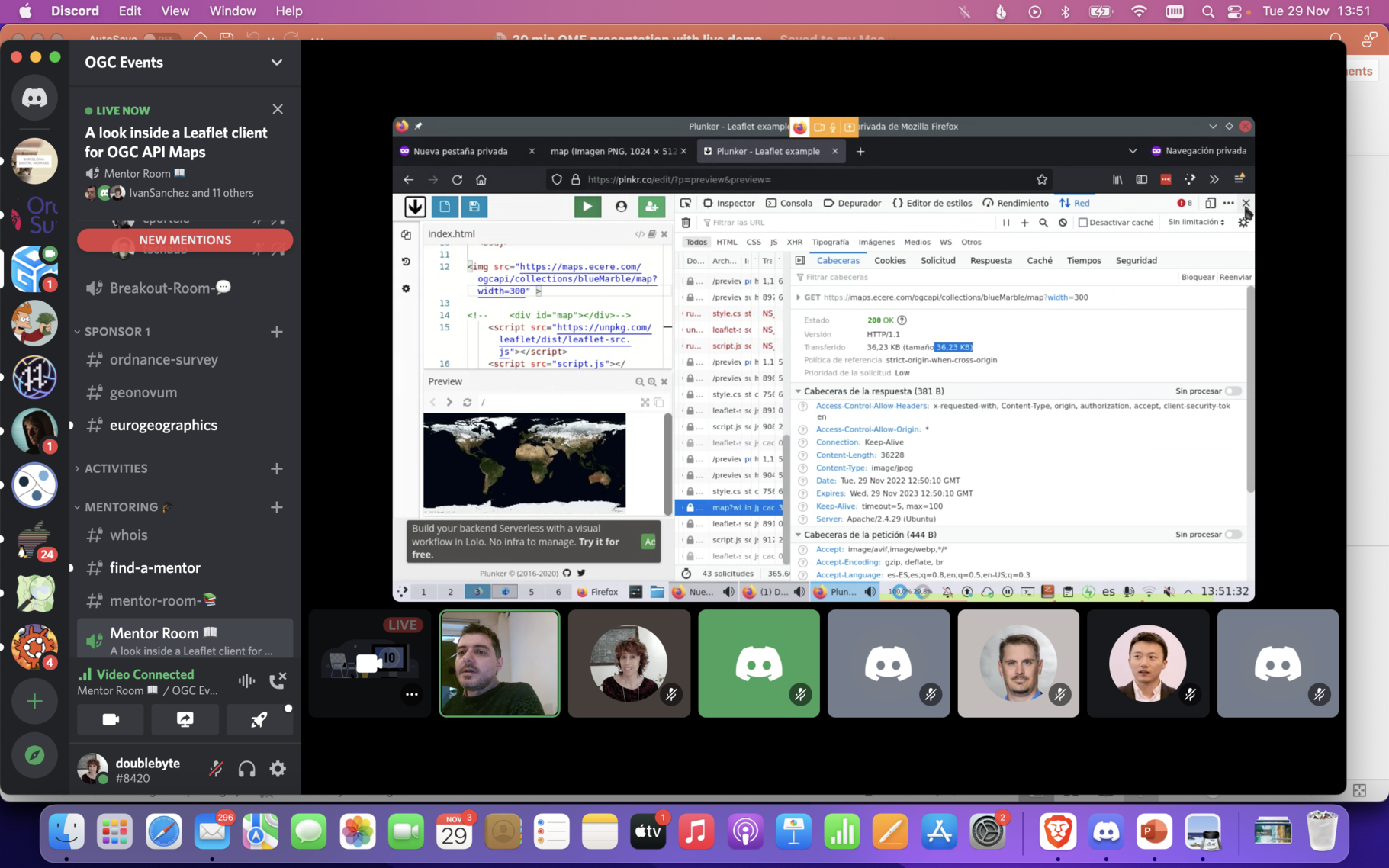Open Sin limitación throttling dropdown
This screenshot has width=1389, height=868.
[1196, 223]
